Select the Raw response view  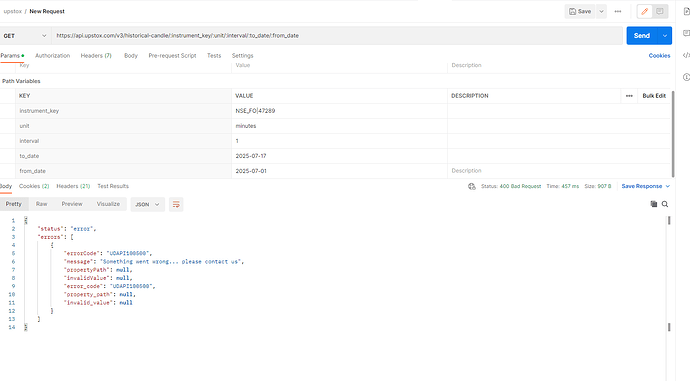click(41, 204)
